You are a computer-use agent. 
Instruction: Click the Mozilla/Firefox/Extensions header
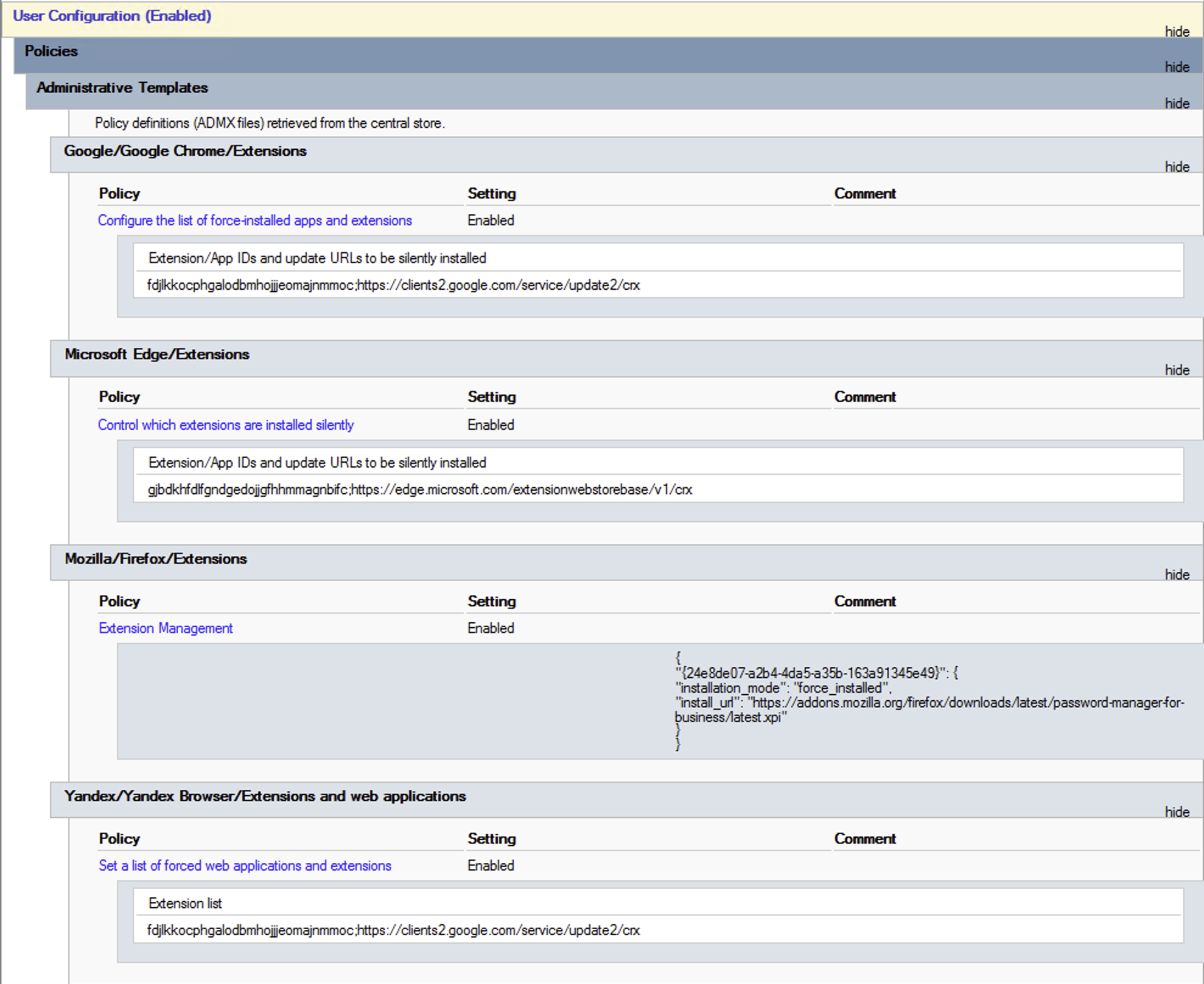(626, 563)
